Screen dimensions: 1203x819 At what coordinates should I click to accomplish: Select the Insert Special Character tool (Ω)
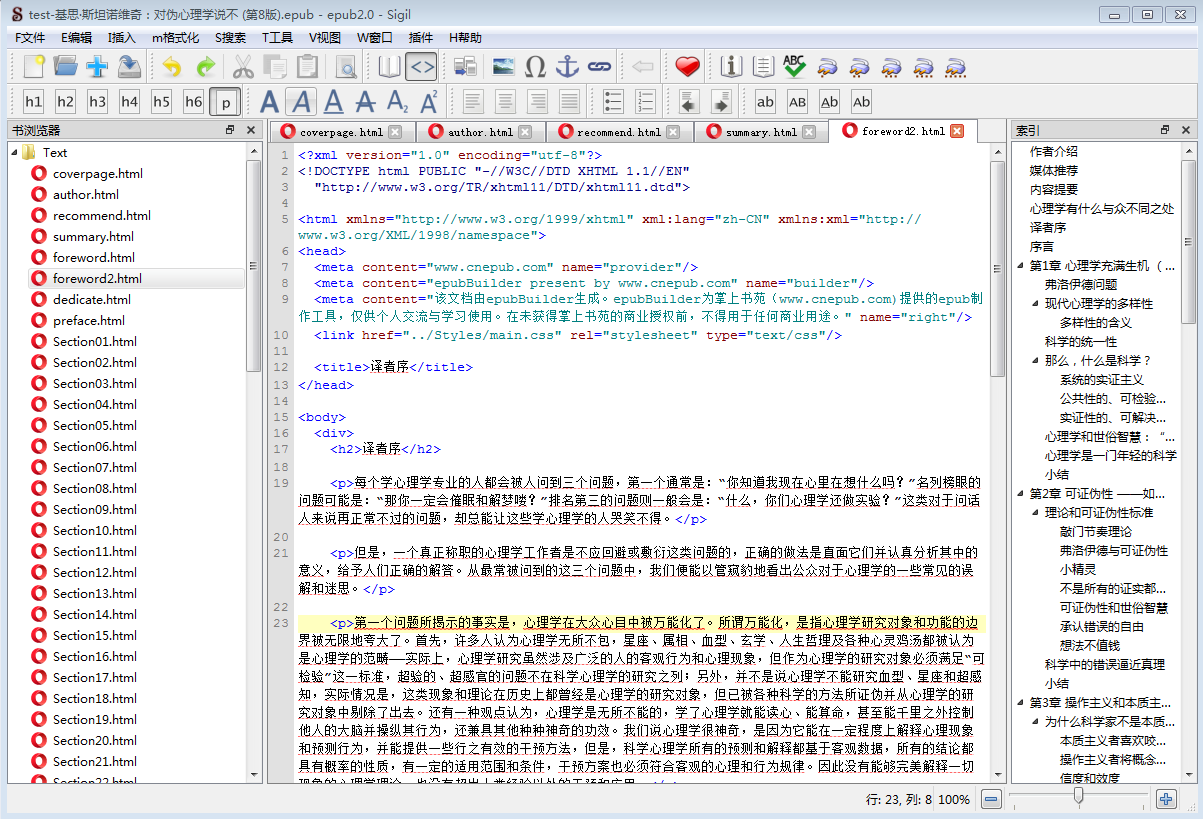coord(535,66)
